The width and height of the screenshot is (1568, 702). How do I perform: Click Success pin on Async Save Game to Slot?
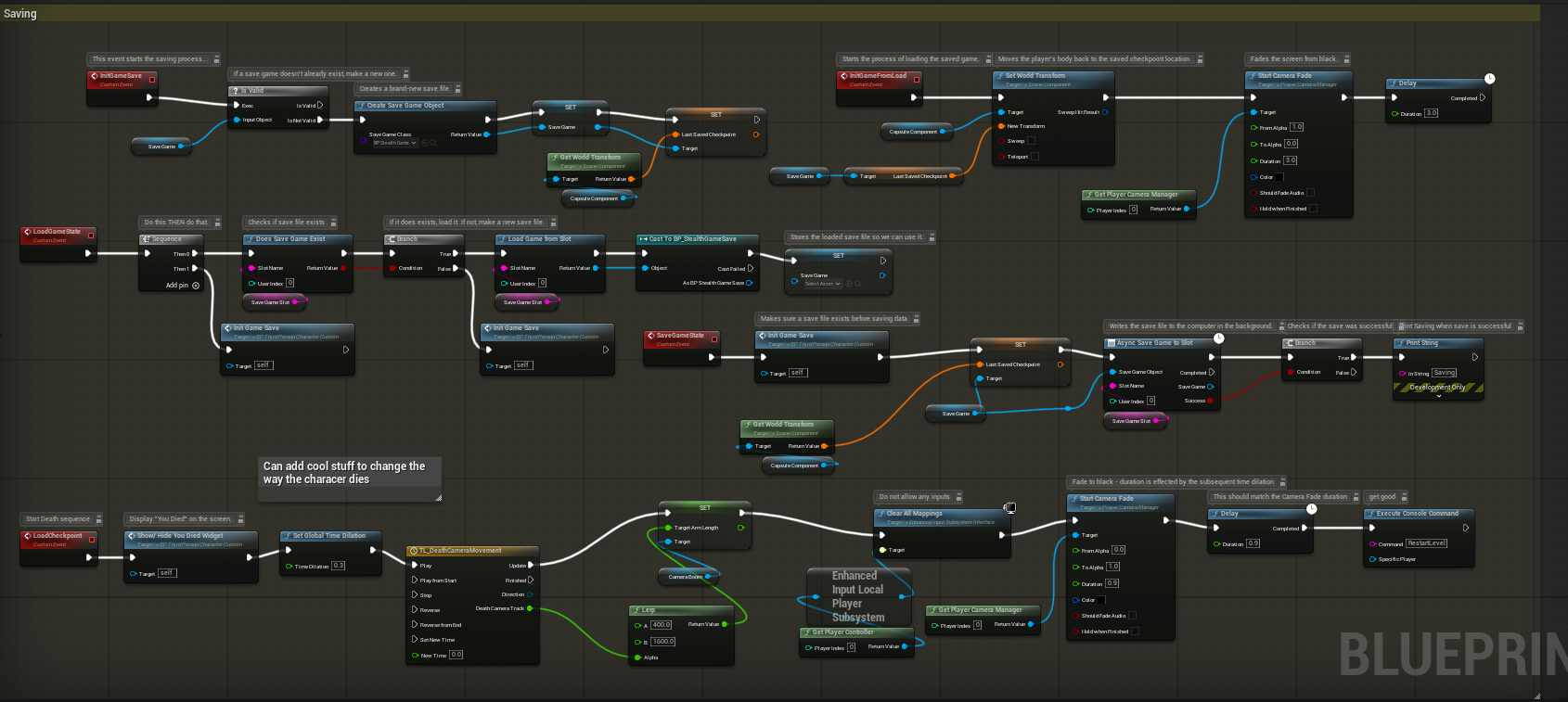pos(1211,401)
